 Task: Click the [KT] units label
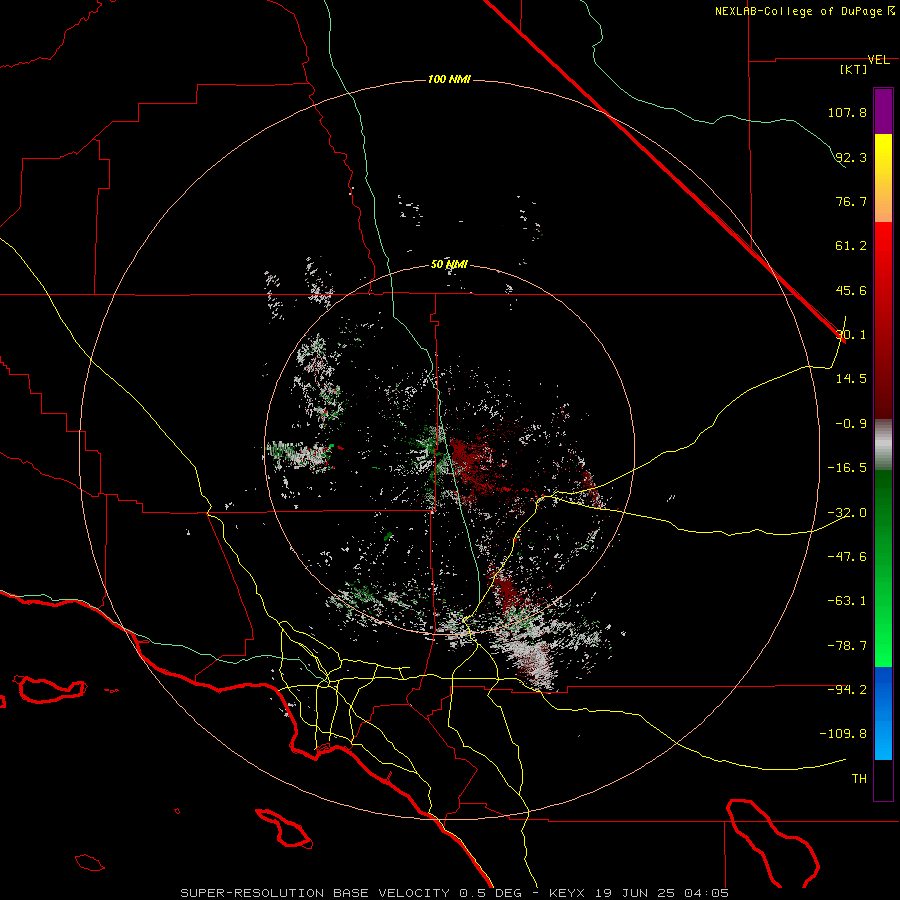pyautogui.click(x=854, y=69)
